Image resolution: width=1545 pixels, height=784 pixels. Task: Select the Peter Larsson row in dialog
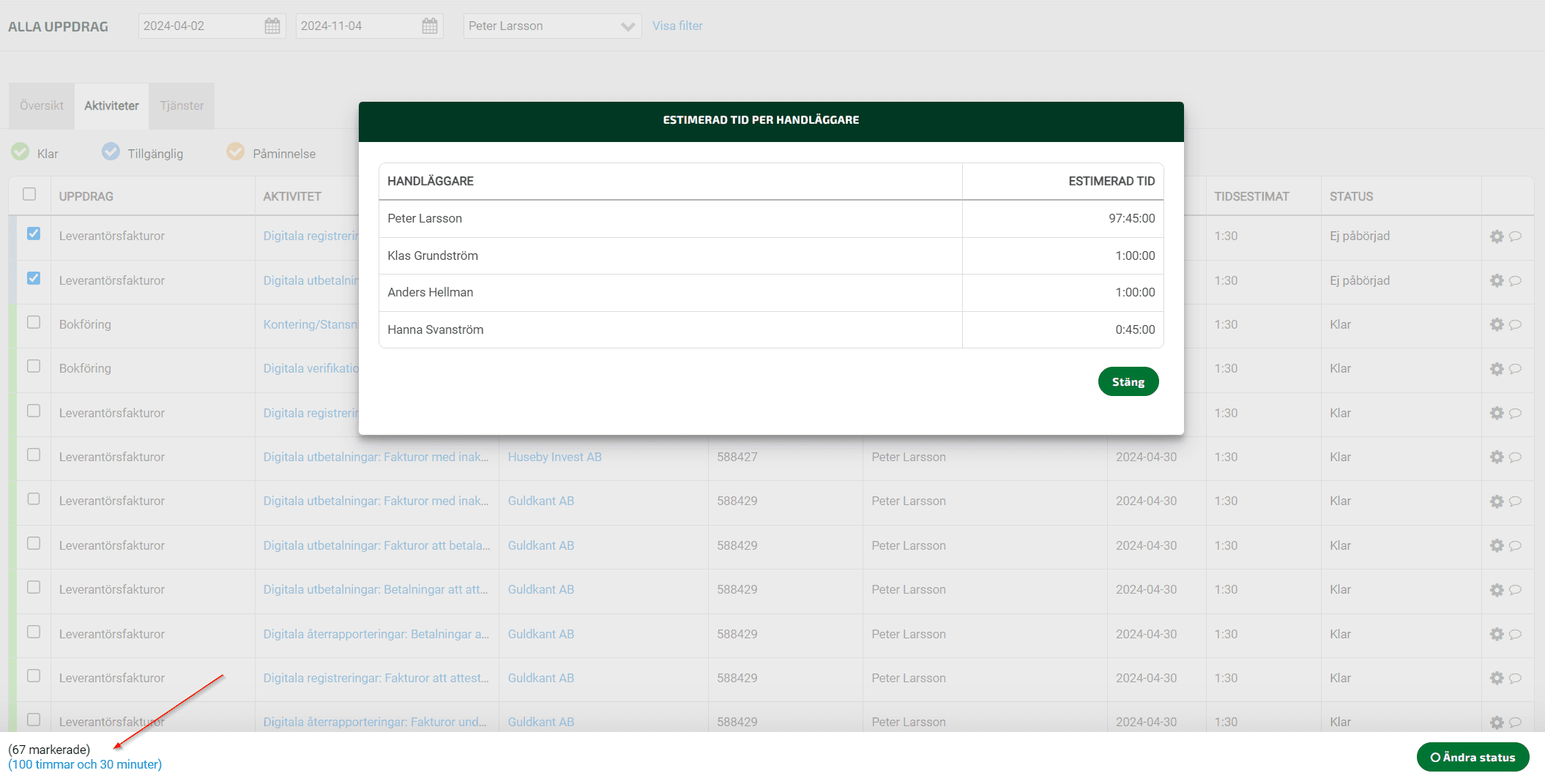pyautogui.click(x=771, y=219)
